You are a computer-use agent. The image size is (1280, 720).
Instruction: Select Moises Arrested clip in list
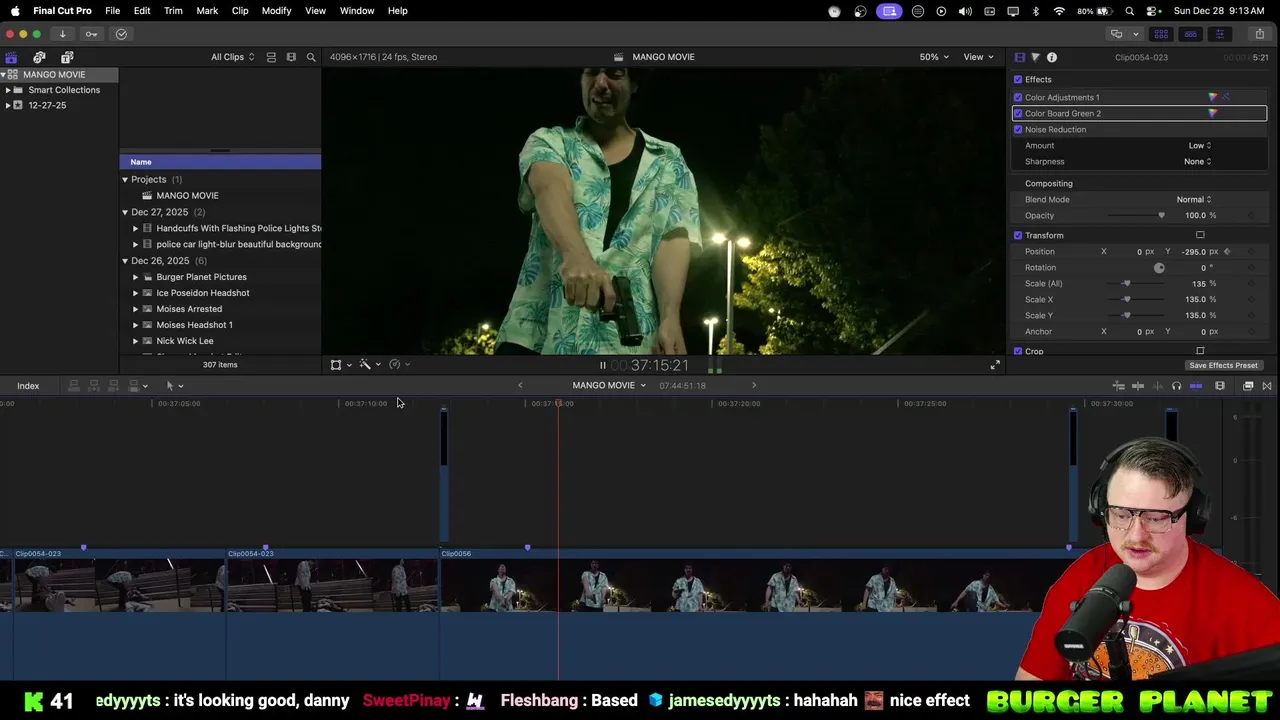(189, 309)
